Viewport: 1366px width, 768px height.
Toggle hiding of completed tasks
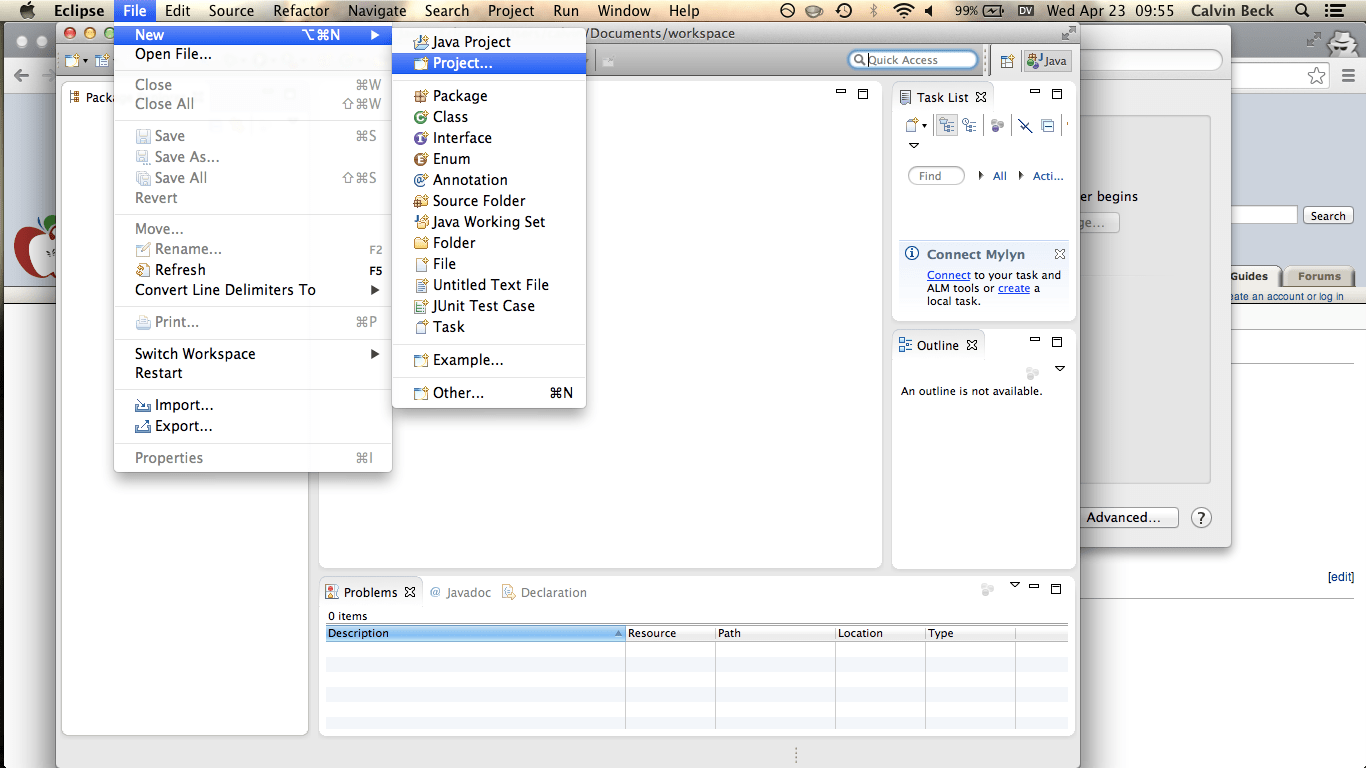(1024, 125)
